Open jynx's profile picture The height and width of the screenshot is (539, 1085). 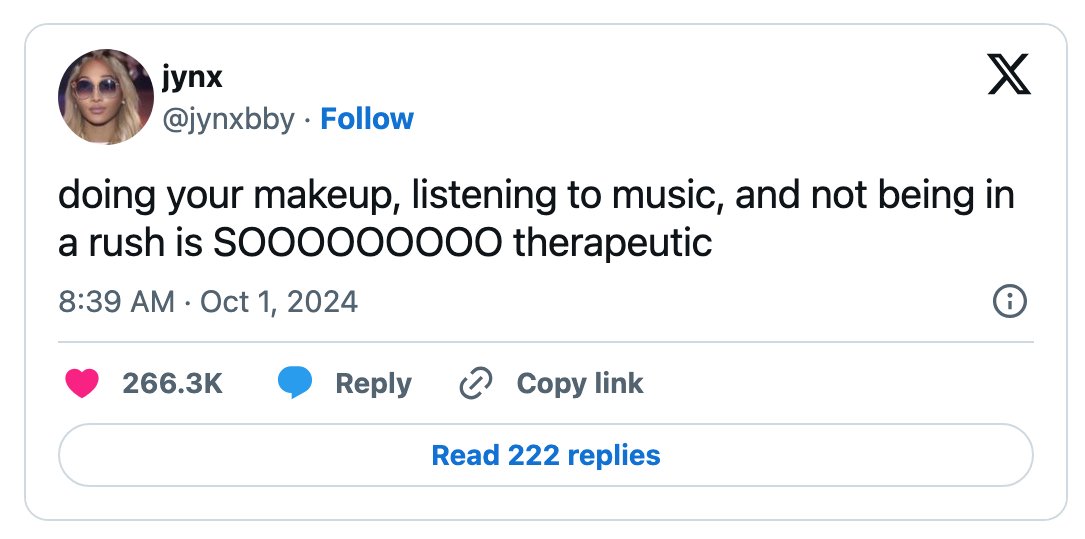click(106, 96)
